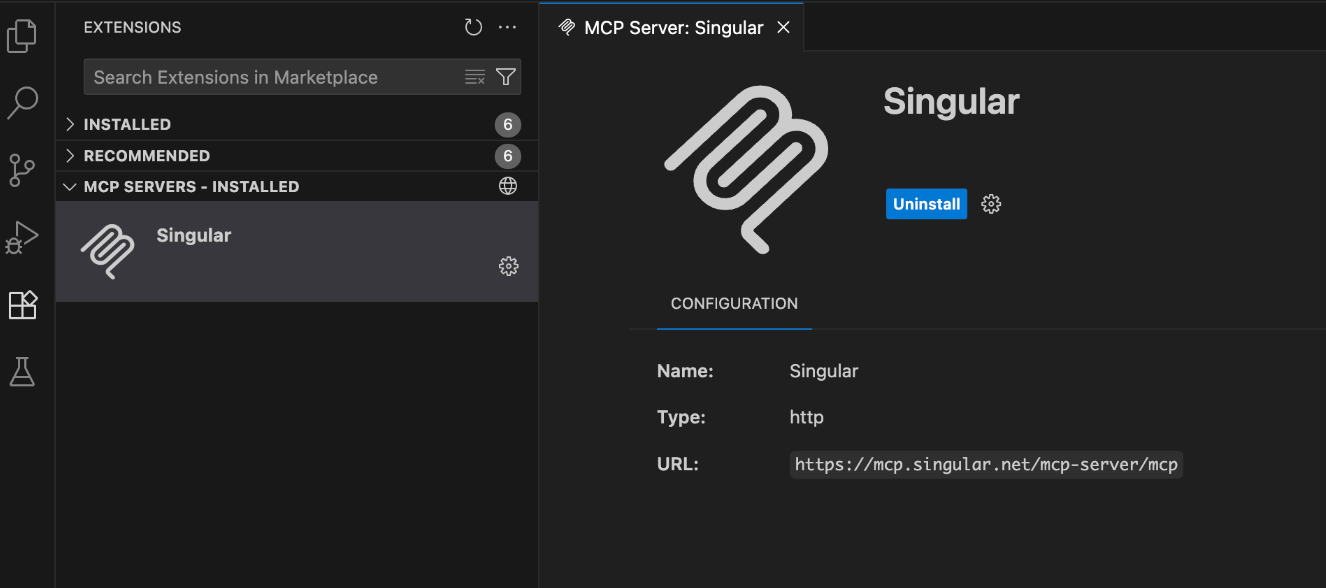
Task: Clear the extensions search filter
Action: pyautogui.click(x=474, y=76)
